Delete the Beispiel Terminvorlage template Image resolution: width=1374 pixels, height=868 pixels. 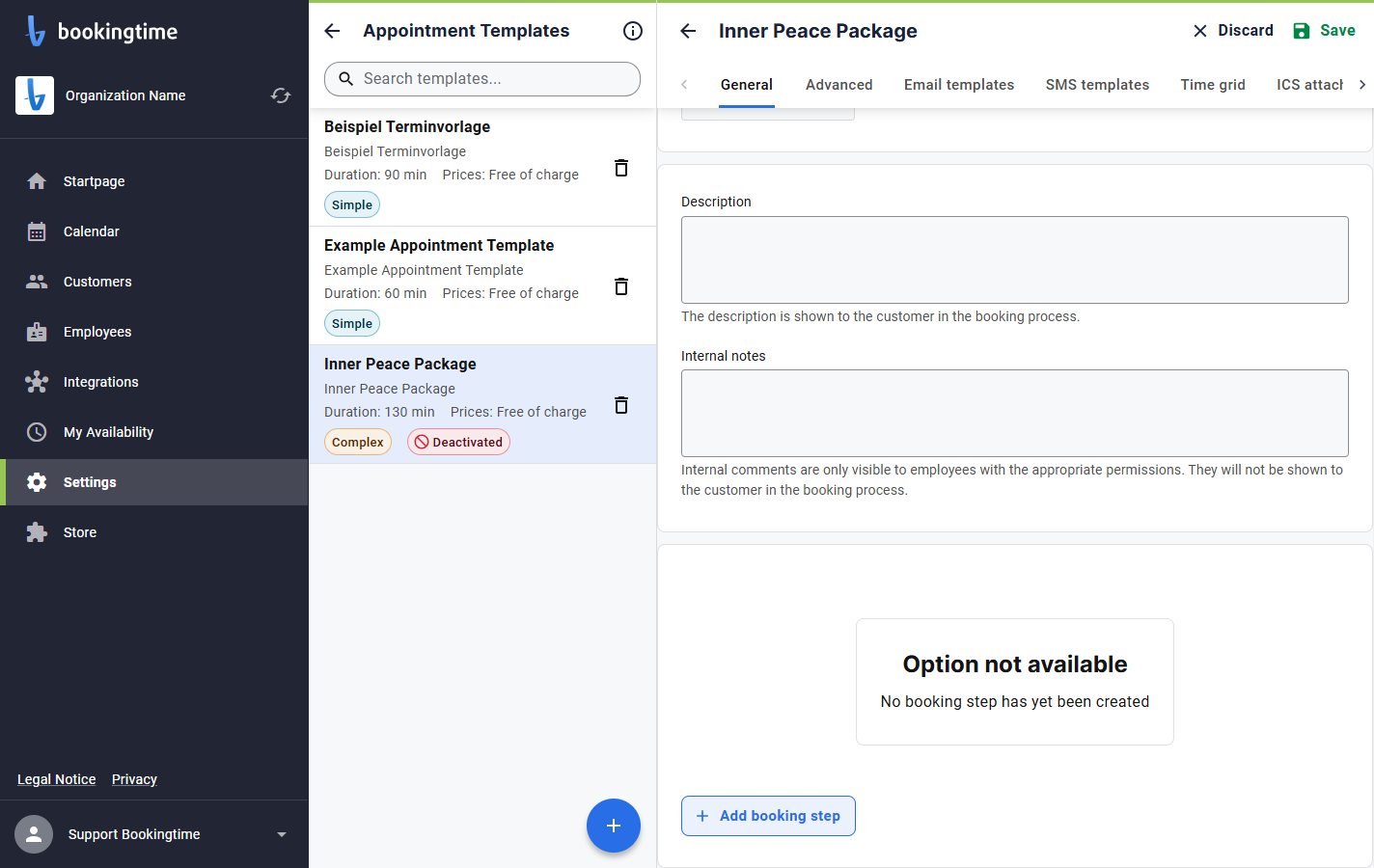click(621, 168)
